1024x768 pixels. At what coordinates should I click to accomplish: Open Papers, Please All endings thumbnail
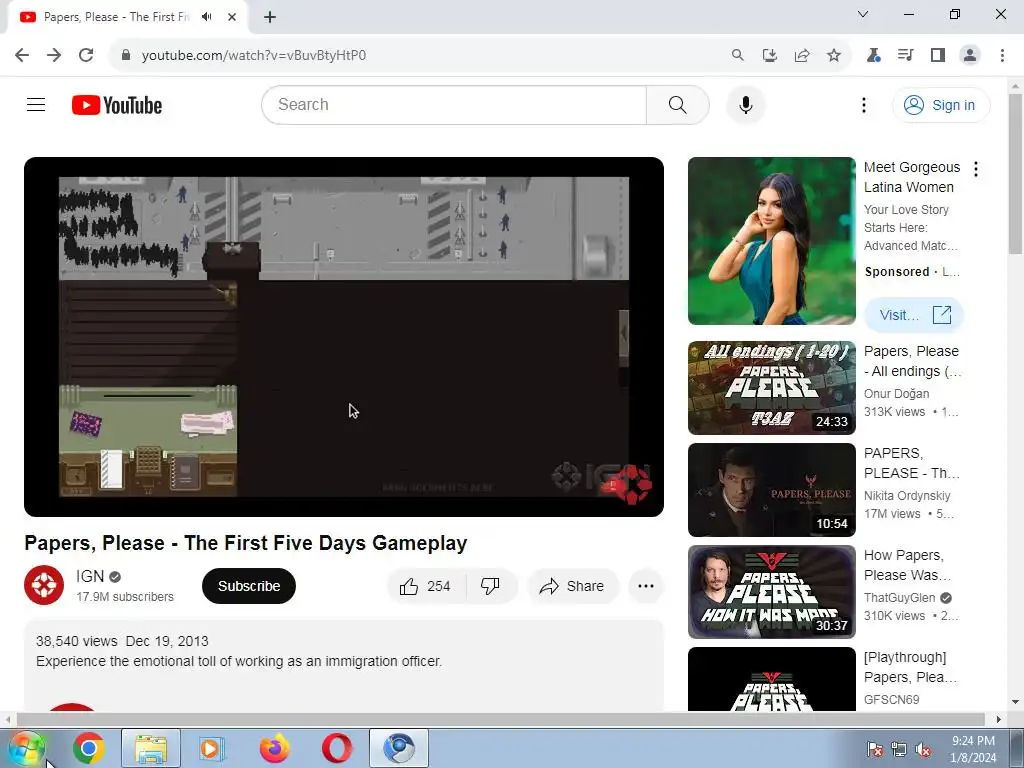pyautogui.click(x=771, y=388)
